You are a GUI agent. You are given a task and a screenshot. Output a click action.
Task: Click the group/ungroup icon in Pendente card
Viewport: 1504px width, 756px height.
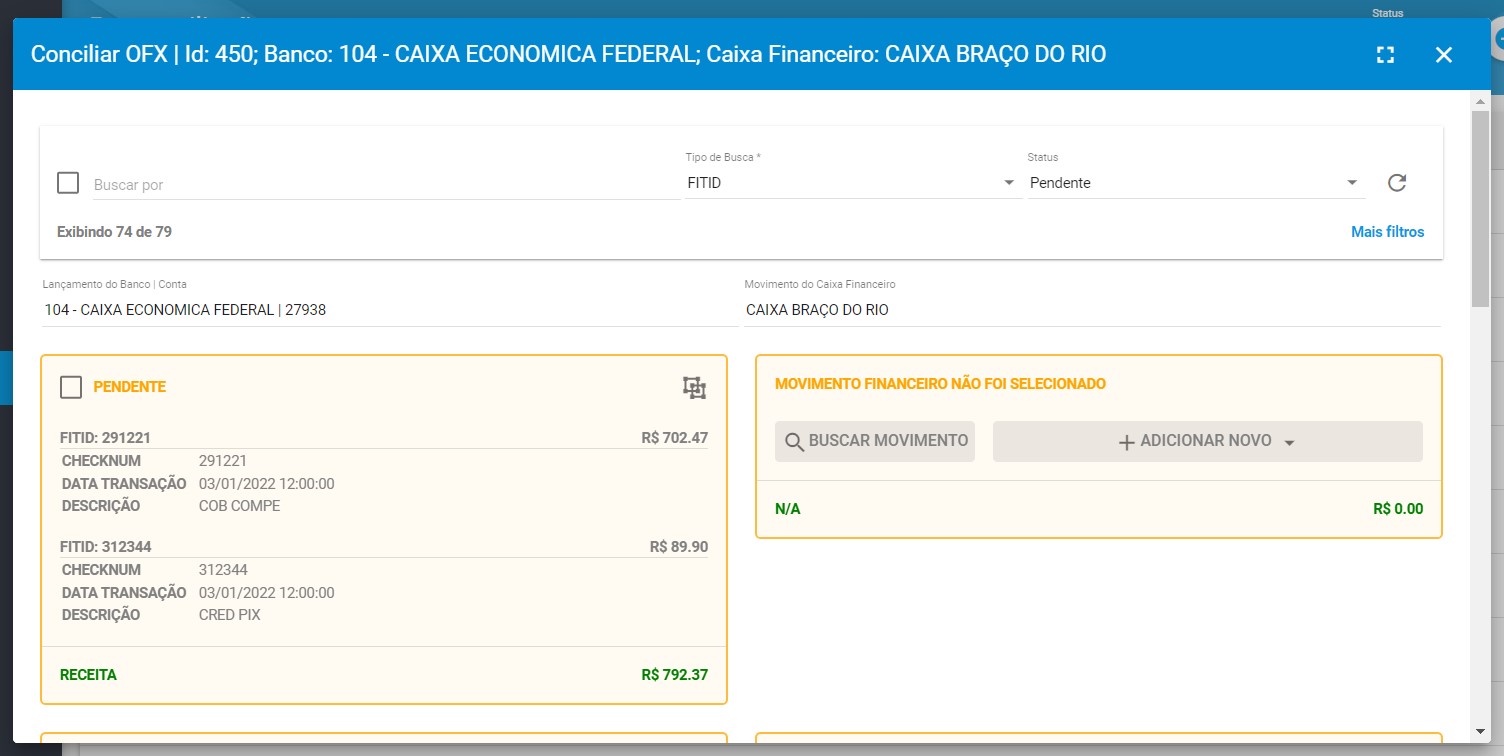[x=694, y=388]
